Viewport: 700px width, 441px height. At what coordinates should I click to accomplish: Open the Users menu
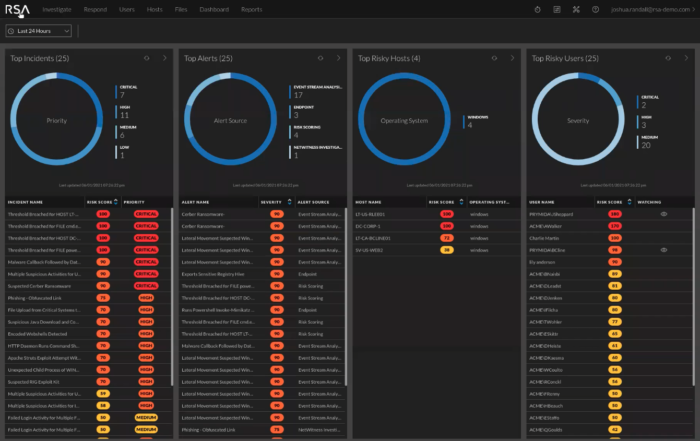coord(127,9)
